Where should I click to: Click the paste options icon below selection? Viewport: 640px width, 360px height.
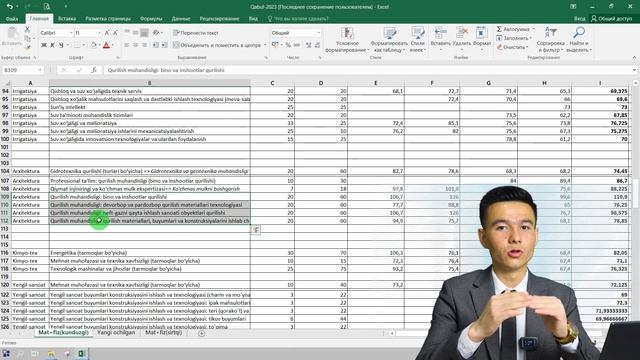[x=256, y=230]
